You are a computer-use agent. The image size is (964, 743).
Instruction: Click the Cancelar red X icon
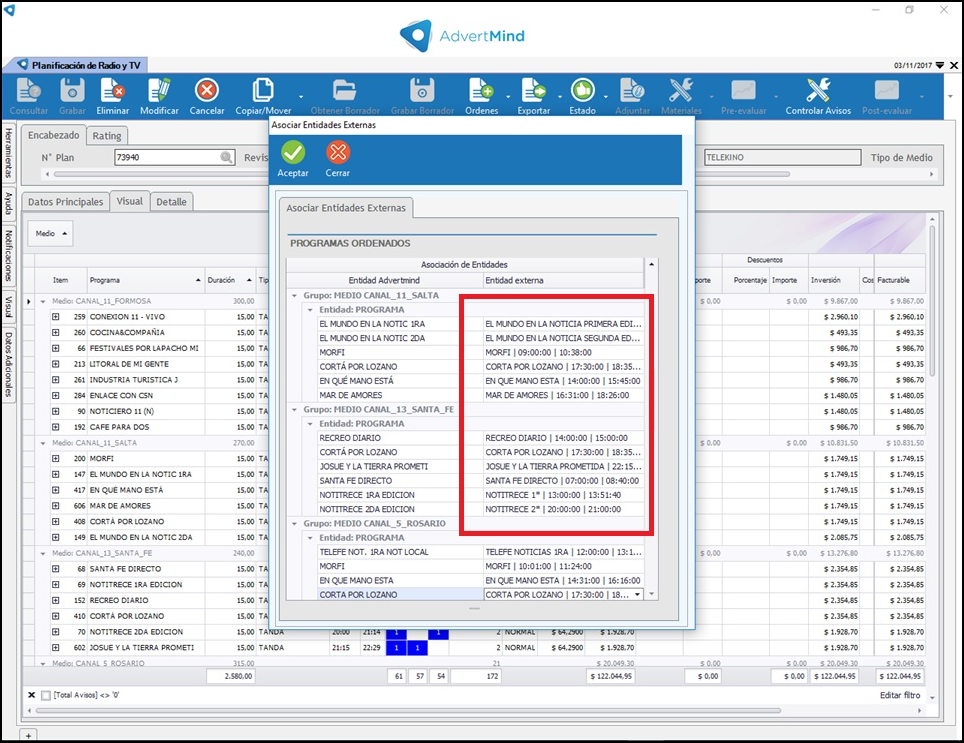point(207,90)
